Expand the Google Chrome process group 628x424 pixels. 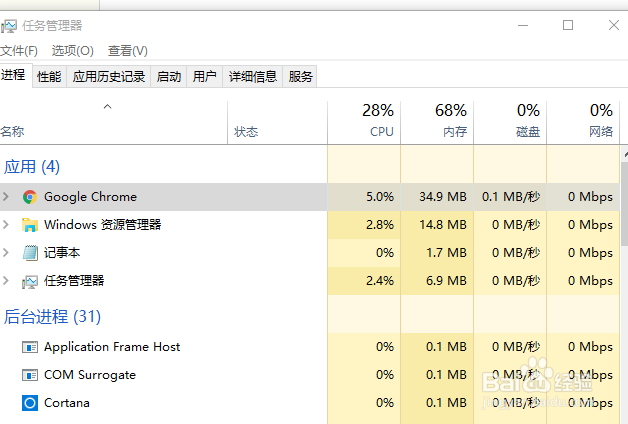pyautogui.click(x=6, y=197)
